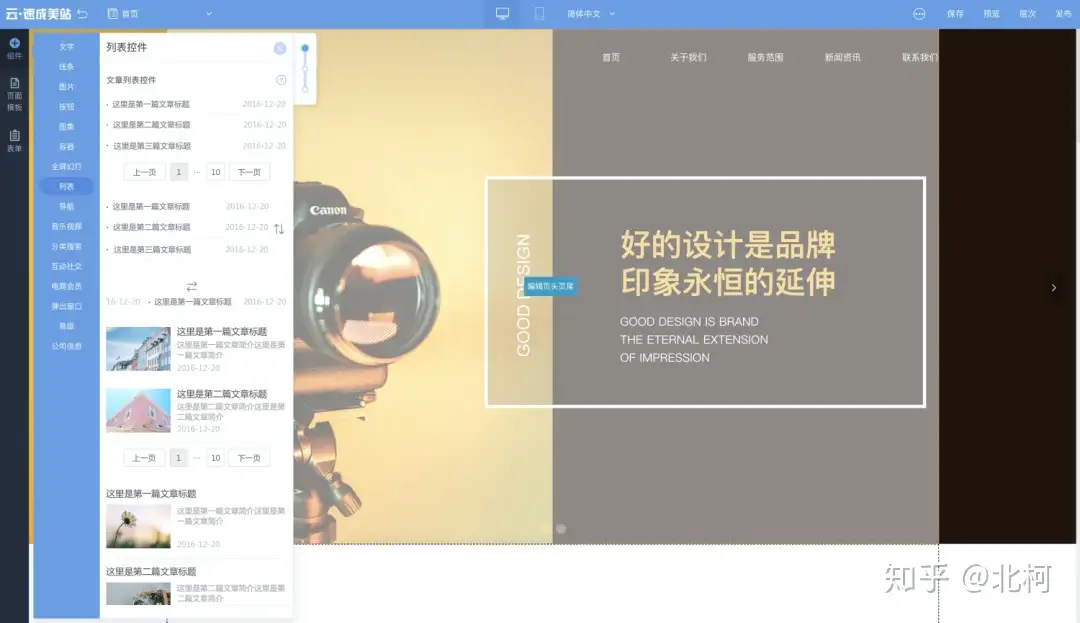Screen dimensions: 1080x623
Task: Open the 表单 forms panel
Action: (14, 140)
